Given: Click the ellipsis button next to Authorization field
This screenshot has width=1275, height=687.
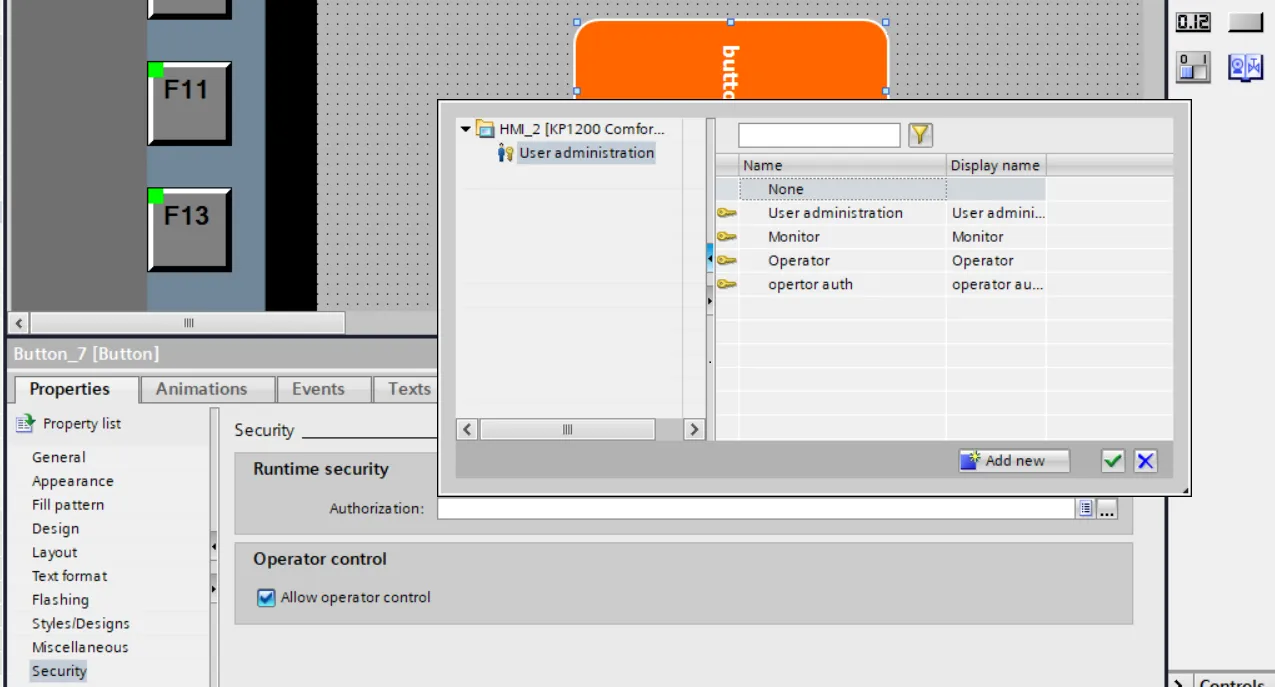Looking at the screenshot, I should 1107,509.
